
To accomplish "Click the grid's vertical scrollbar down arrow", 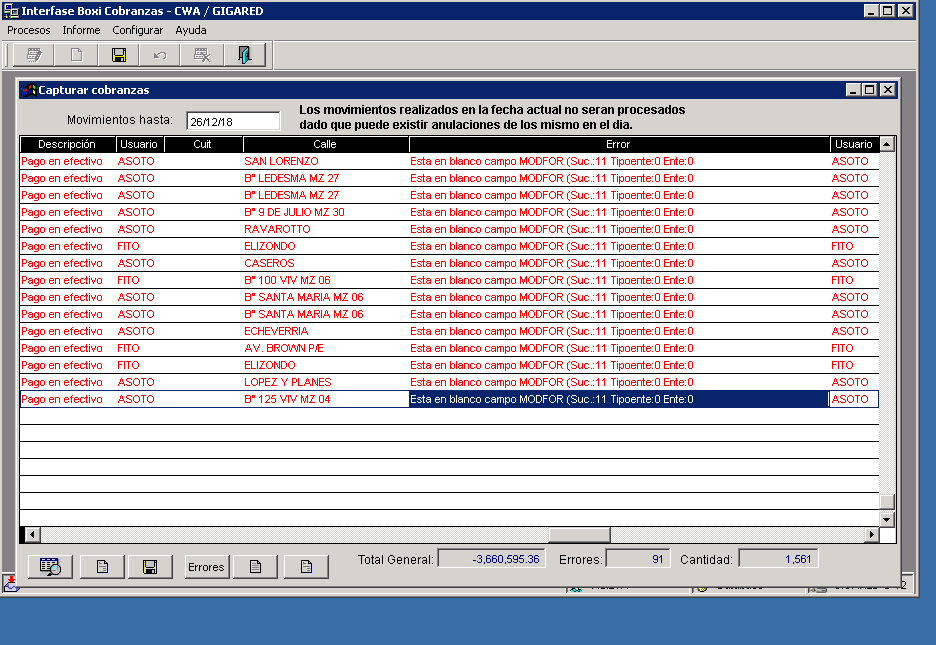I will point(886,519).
